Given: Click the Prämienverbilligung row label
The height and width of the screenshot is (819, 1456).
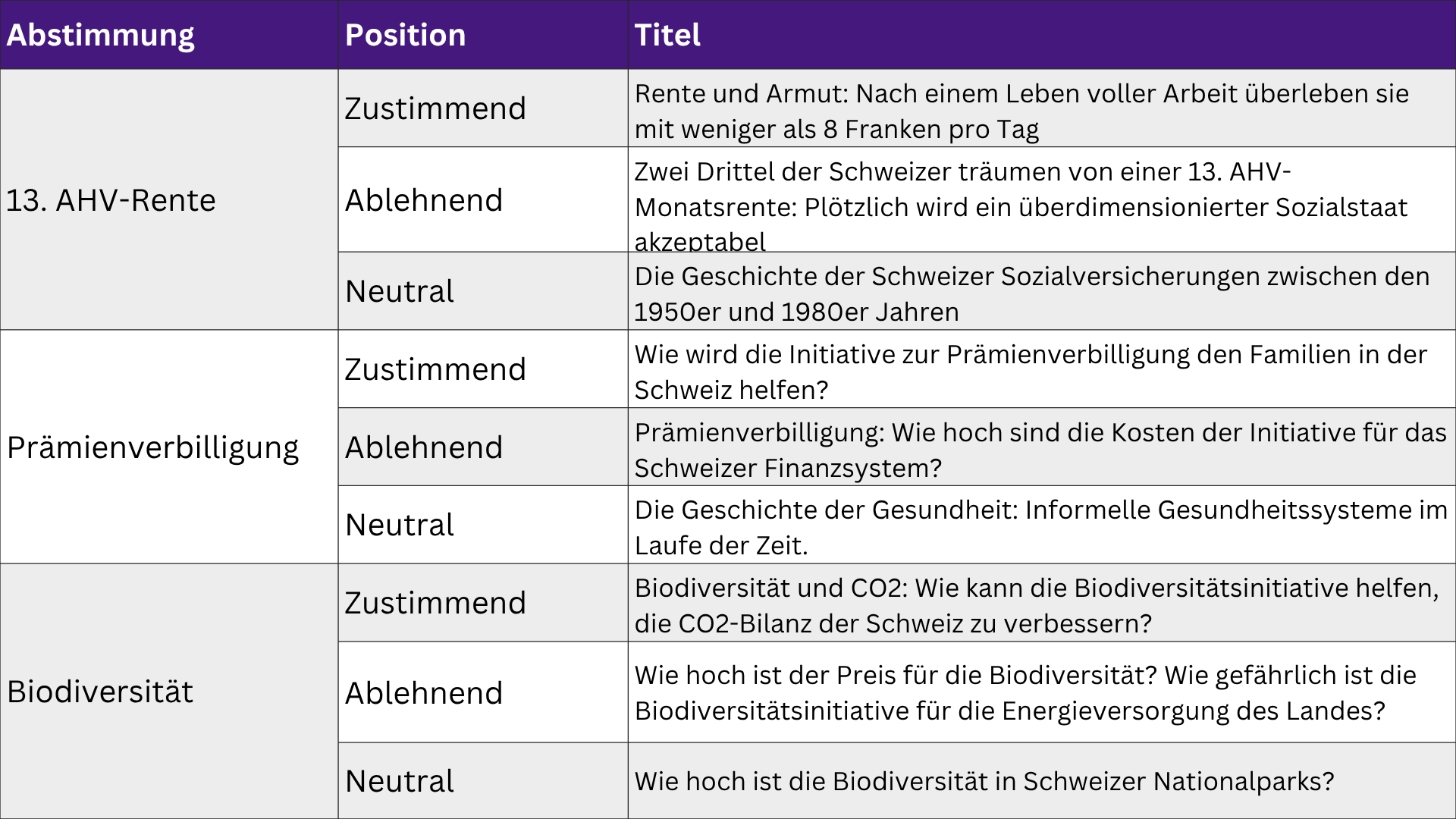Looking at the screenshot, I should [x=152, y=447].
